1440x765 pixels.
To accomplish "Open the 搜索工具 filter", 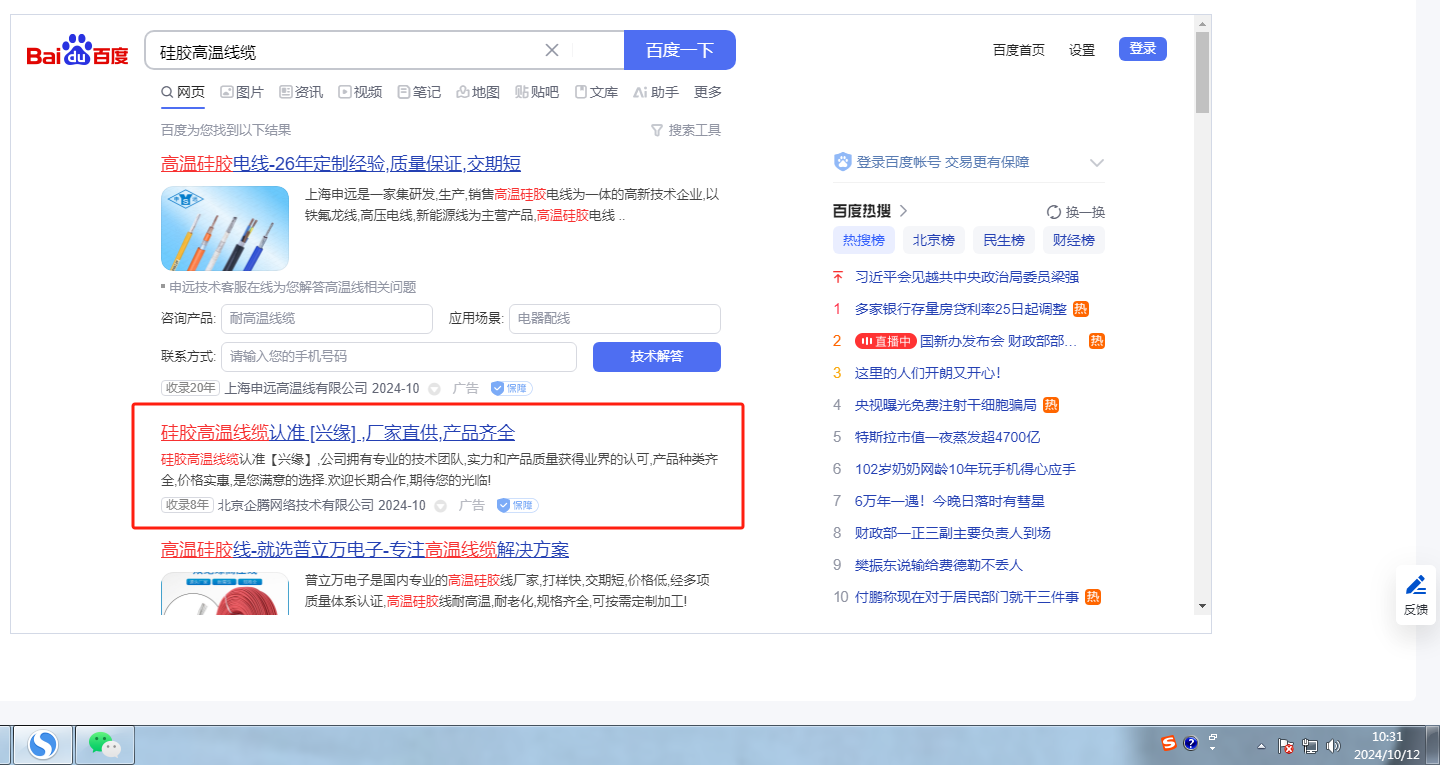I will tap(686, 130).
